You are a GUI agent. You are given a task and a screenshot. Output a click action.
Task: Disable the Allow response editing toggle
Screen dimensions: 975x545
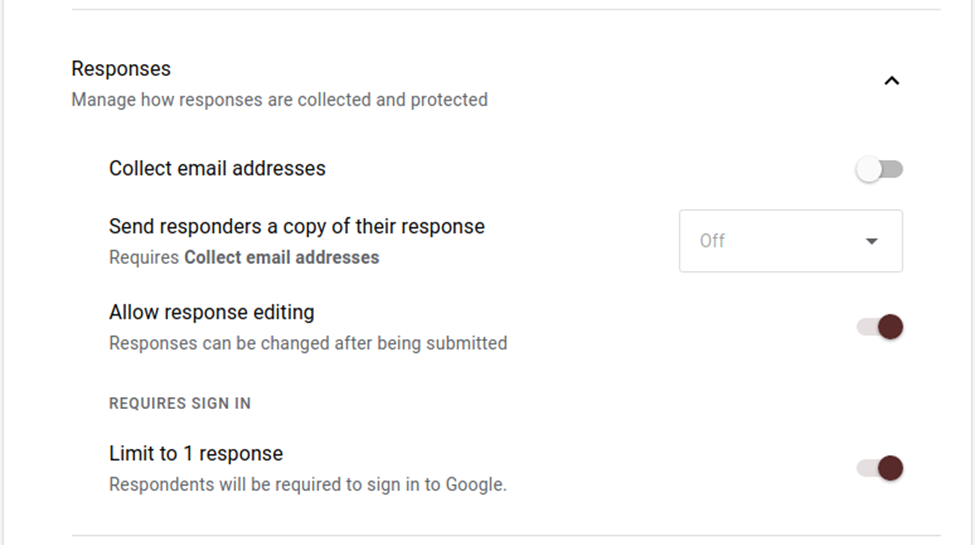(x=880, y=327)
